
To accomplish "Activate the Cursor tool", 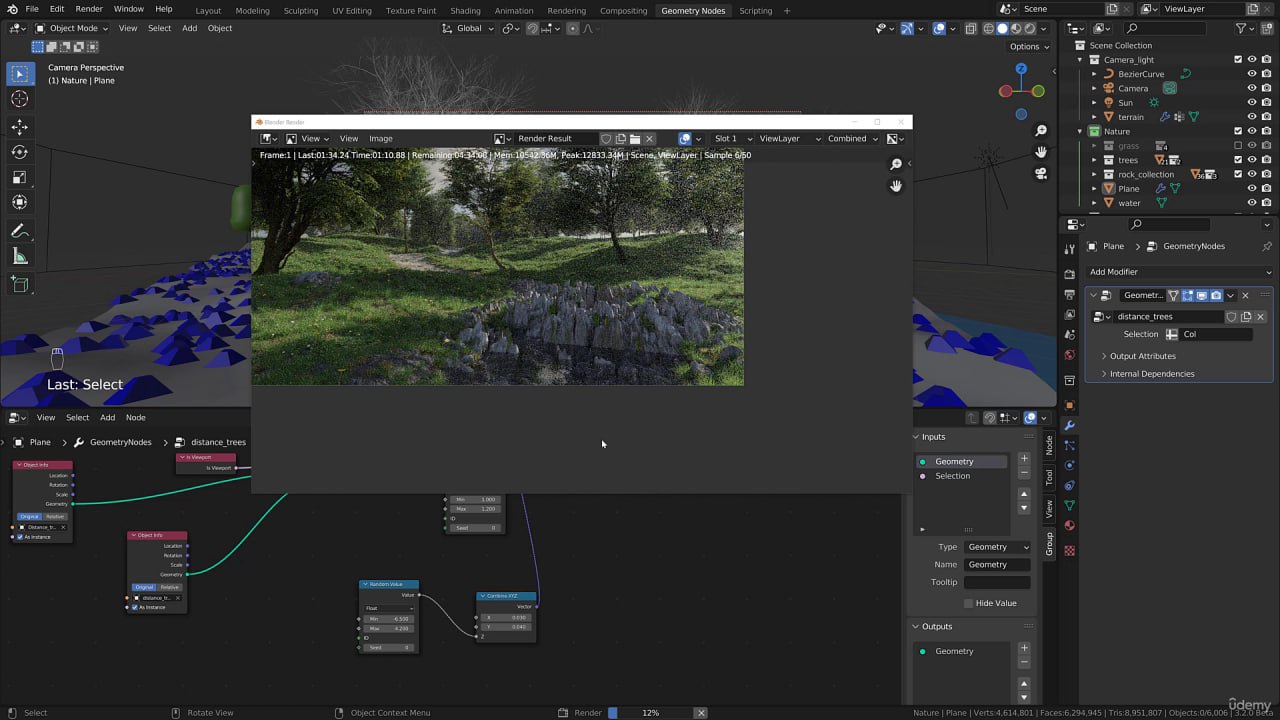I will point(19,99).
